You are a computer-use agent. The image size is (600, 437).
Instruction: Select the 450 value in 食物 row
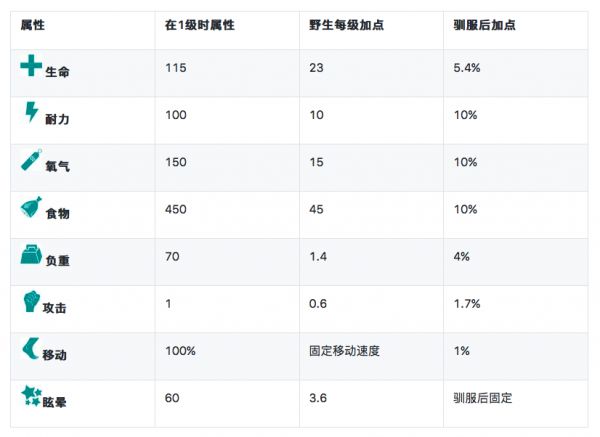177,209
